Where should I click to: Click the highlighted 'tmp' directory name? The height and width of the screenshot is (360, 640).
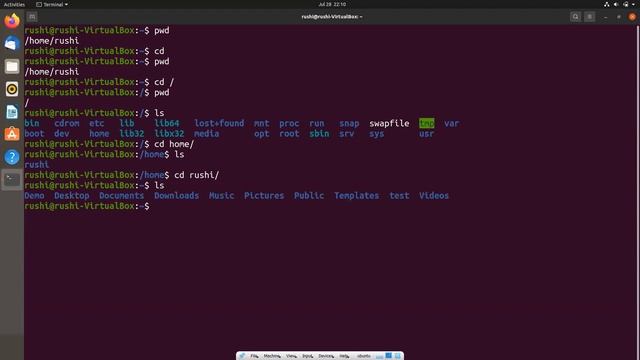point(427,123)
